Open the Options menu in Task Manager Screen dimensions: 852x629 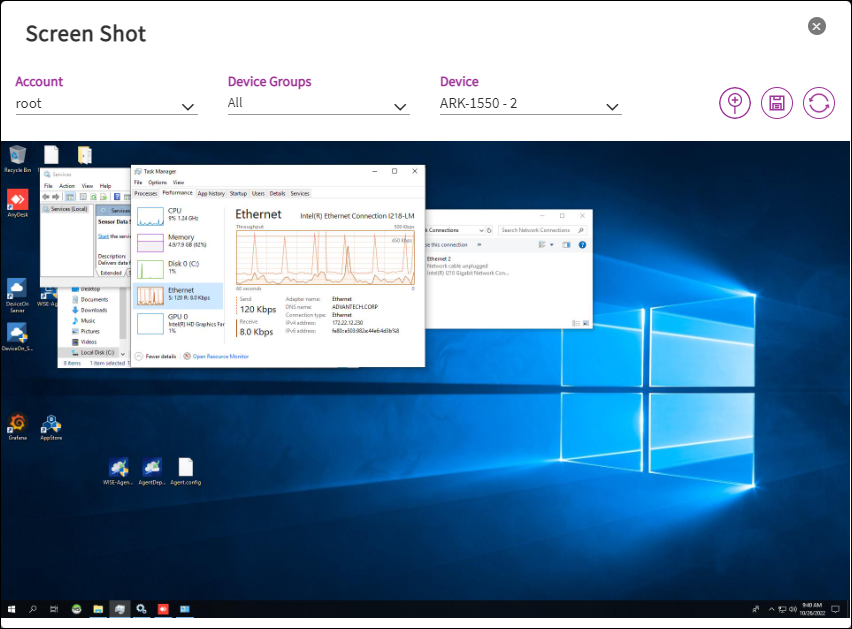click(x=157, y=182)
